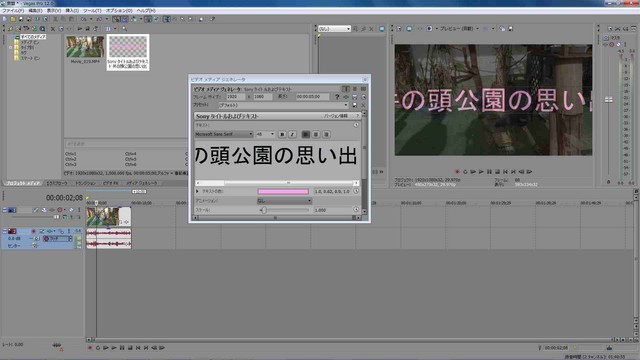Click the scale animate clock icon
Image resolution: width=640 pixels, height=360 pixels.
356,209
